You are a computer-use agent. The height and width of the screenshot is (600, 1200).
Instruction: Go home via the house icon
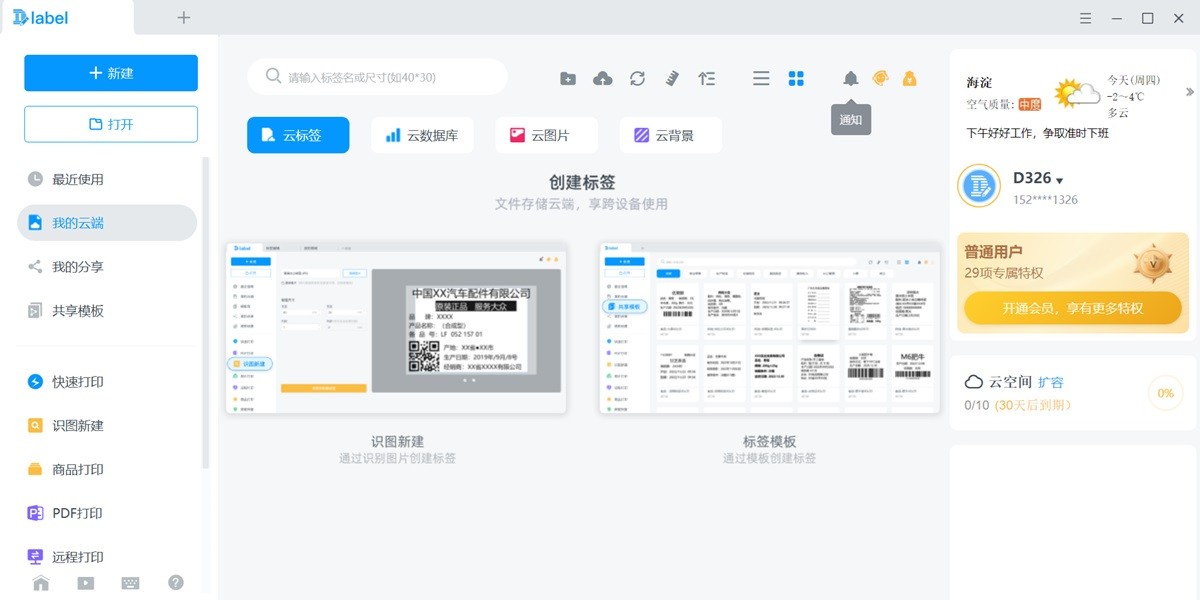[40, 582]
